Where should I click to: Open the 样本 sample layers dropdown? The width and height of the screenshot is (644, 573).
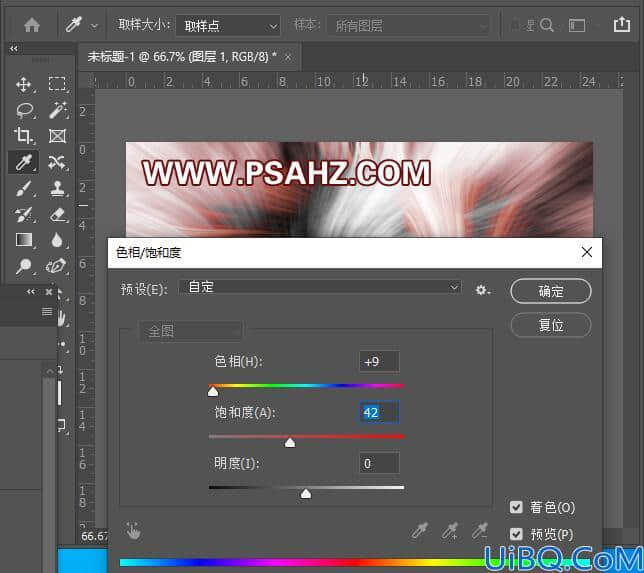point(408,26)
